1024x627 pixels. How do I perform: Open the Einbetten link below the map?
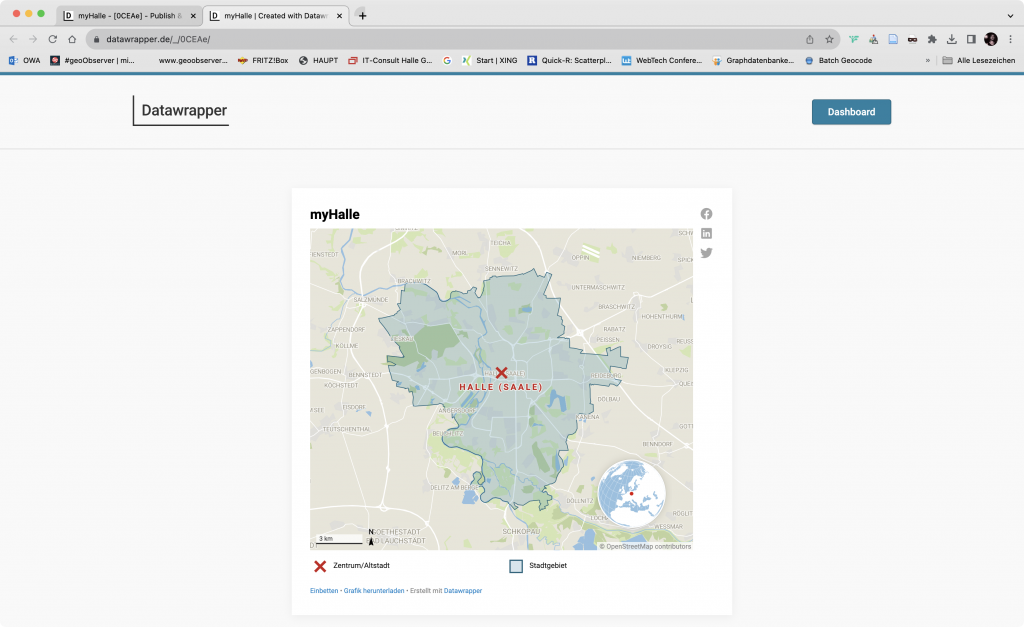(323, 590)
